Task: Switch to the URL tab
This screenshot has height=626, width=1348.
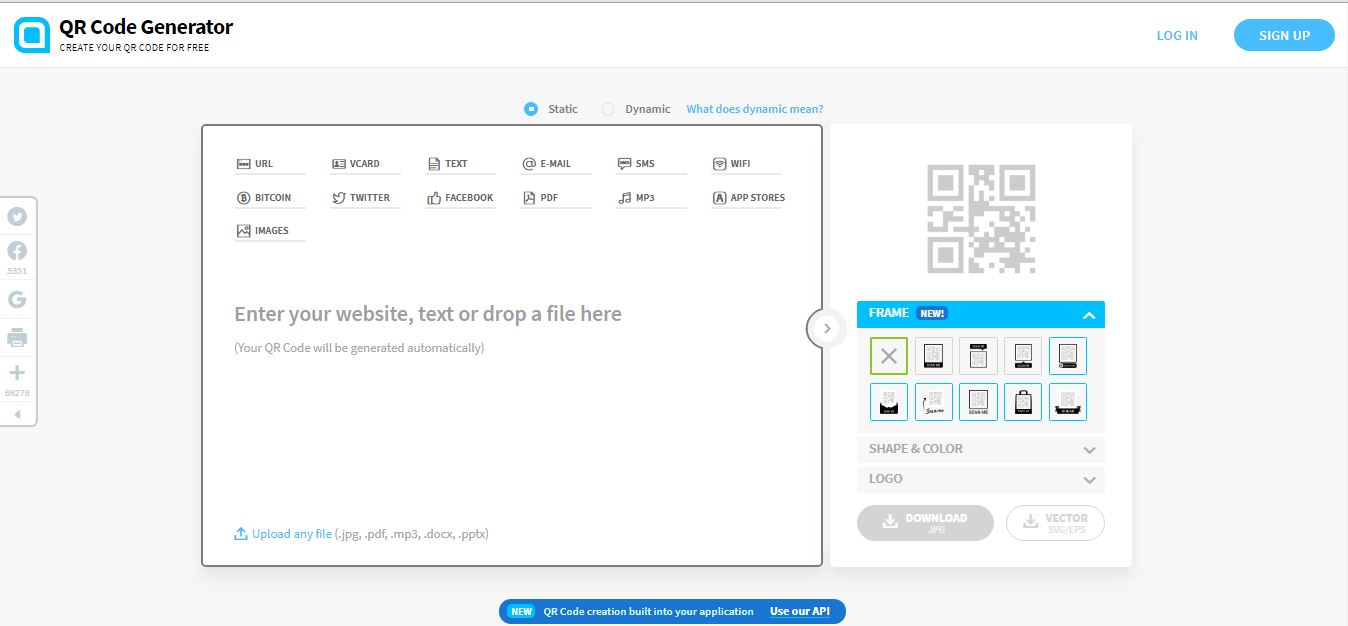Action: coord(269,164)
